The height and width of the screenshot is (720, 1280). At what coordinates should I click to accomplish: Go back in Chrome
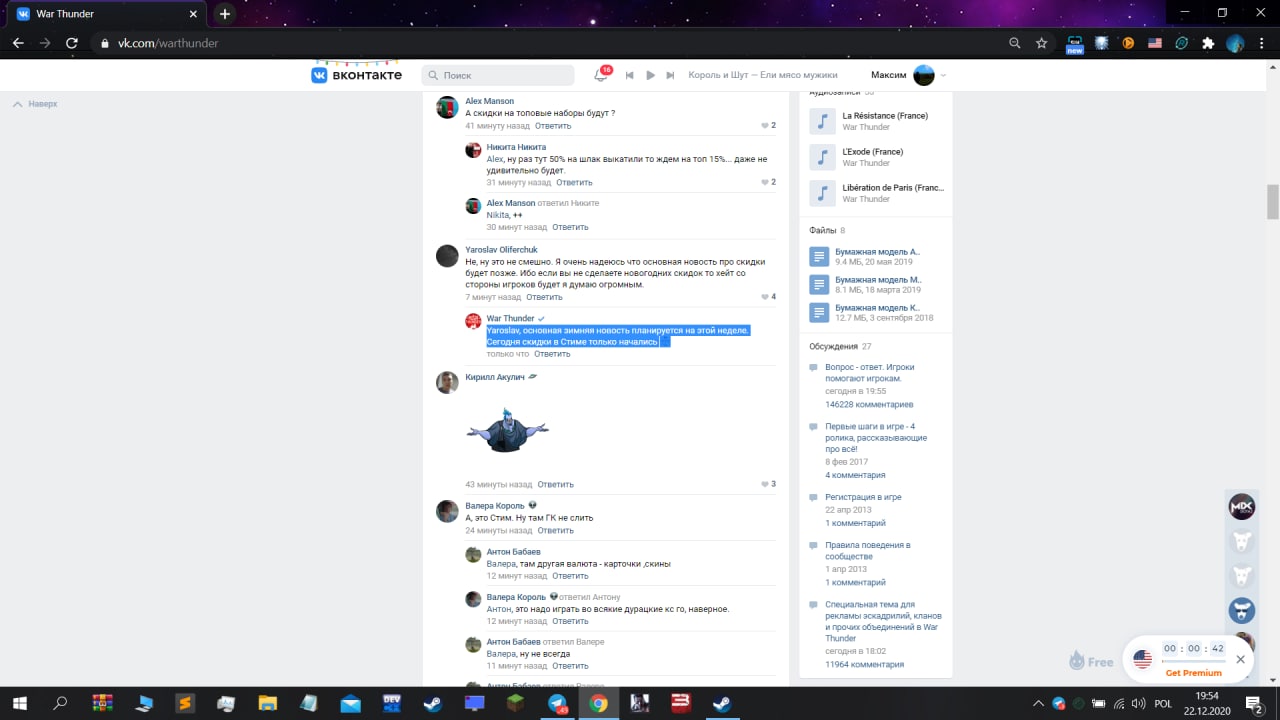(18, 43)
